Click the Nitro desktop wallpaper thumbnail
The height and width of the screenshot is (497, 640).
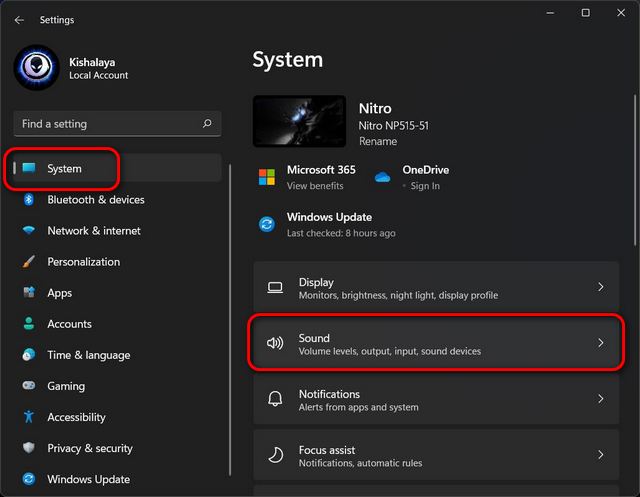299,121
